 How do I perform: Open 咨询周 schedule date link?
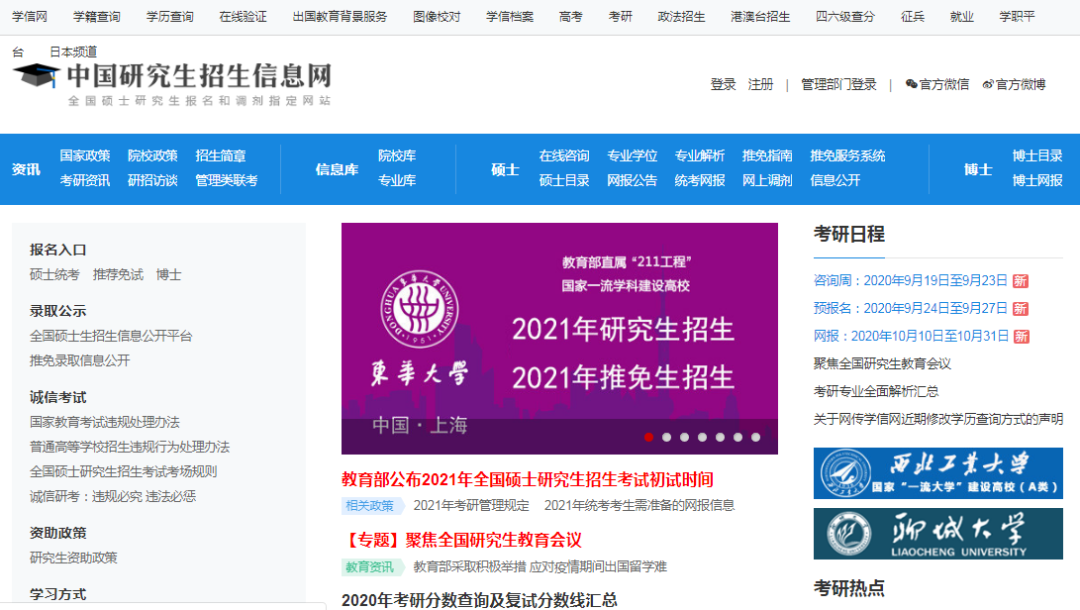[911, 281]
